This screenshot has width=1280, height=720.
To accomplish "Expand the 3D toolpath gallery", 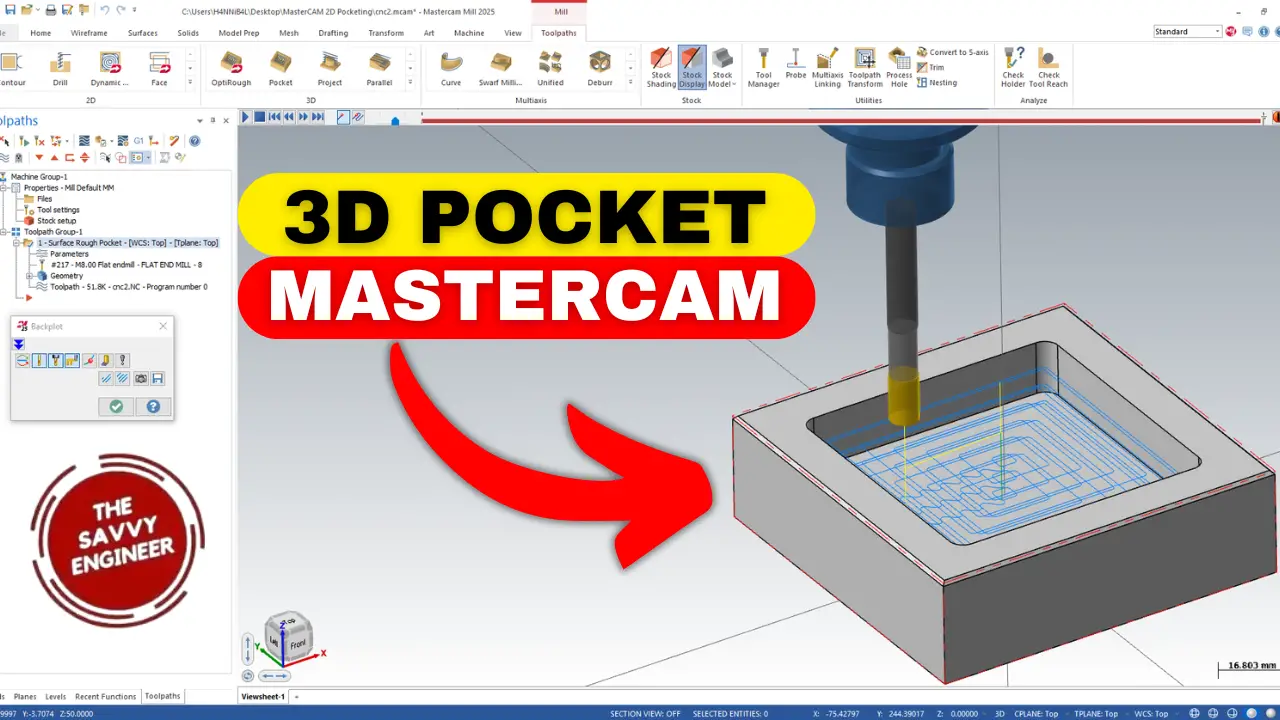I will pos(411,82).
